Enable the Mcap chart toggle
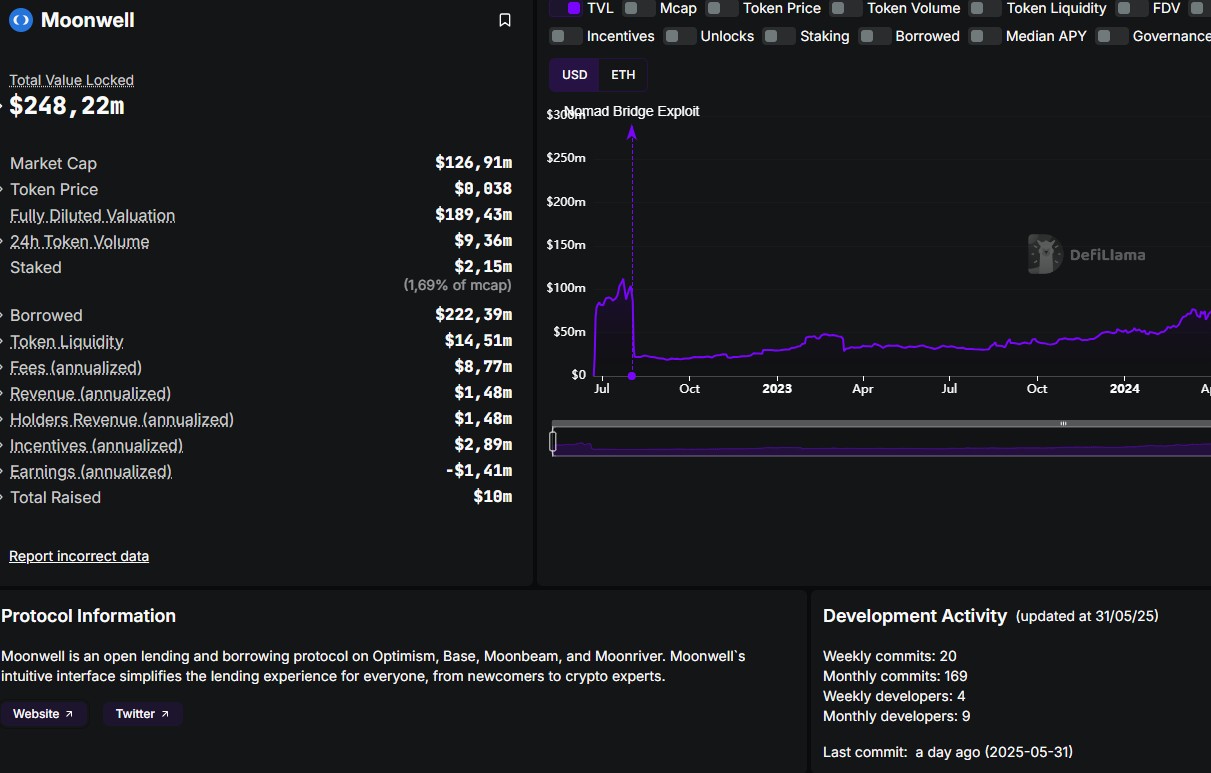 click(x=639, y=8)
